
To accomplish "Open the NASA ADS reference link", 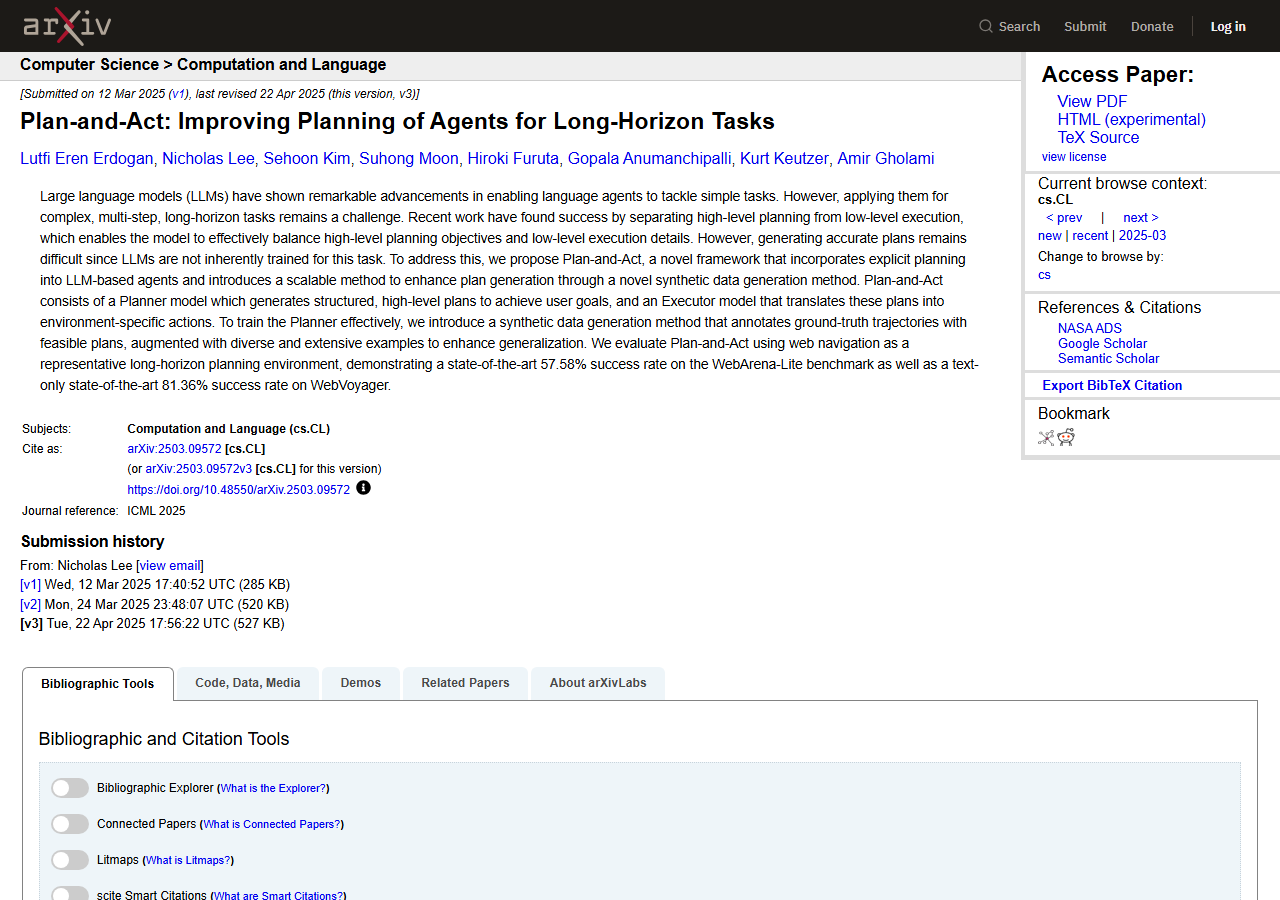I will [x=1090, y=328].
